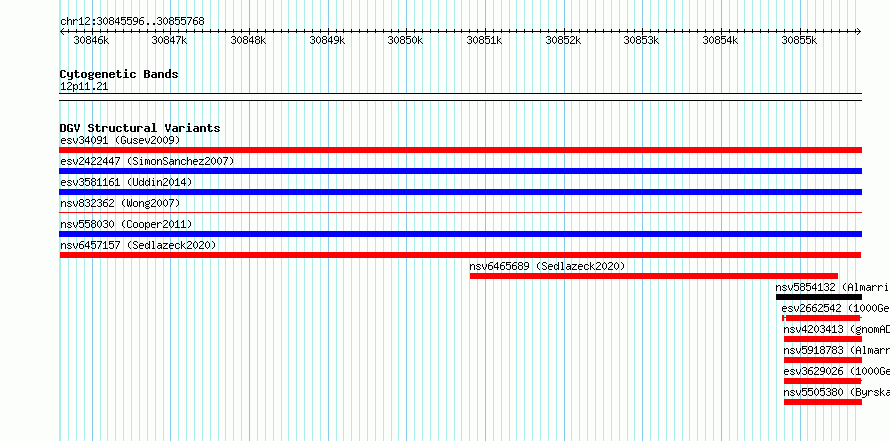The height and width of the screenshot is (441, 890).
Task: Click the 12p11.21 band label
Action: (x=84, y=87)
